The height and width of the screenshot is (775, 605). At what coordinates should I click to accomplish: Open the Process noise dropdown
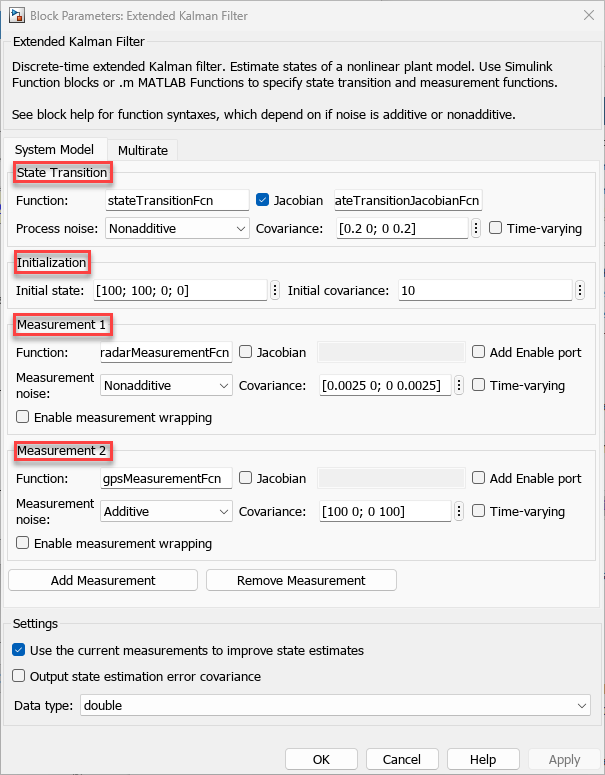(x=177, y=228)
